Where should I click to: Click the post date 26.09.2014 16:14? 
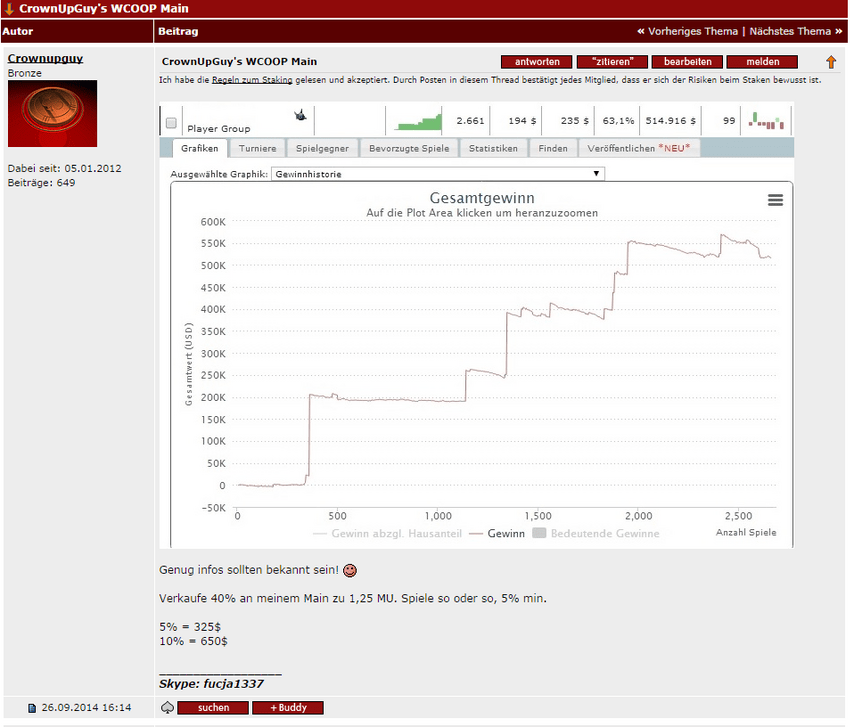86,707
